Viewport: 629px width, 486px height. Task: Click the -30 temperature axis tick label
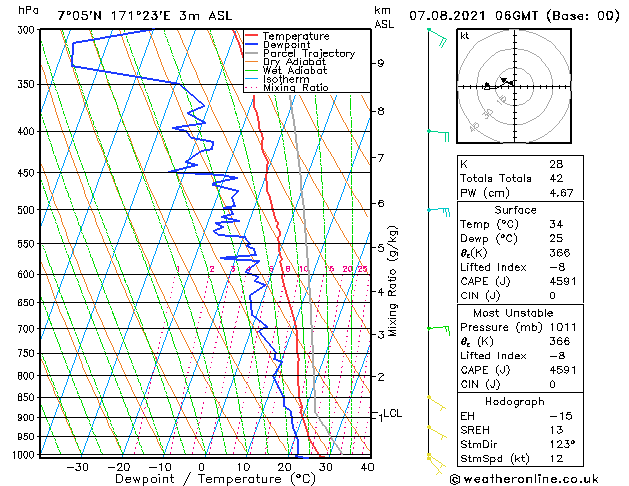(77, 467)
